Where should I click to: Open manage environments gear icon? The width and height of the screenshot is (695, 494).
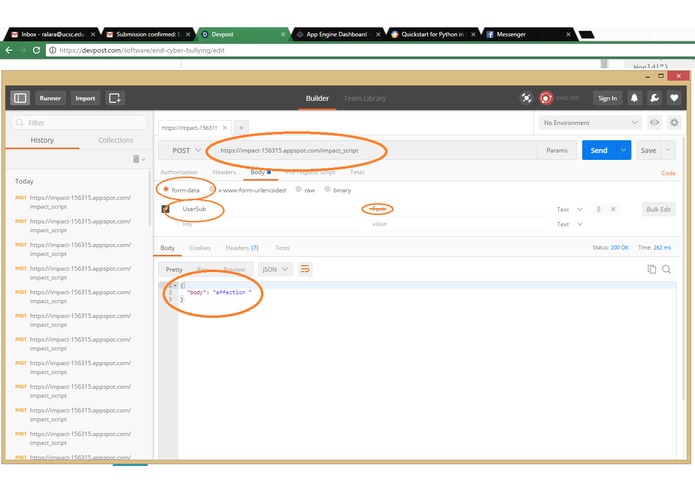coord(674,122)
